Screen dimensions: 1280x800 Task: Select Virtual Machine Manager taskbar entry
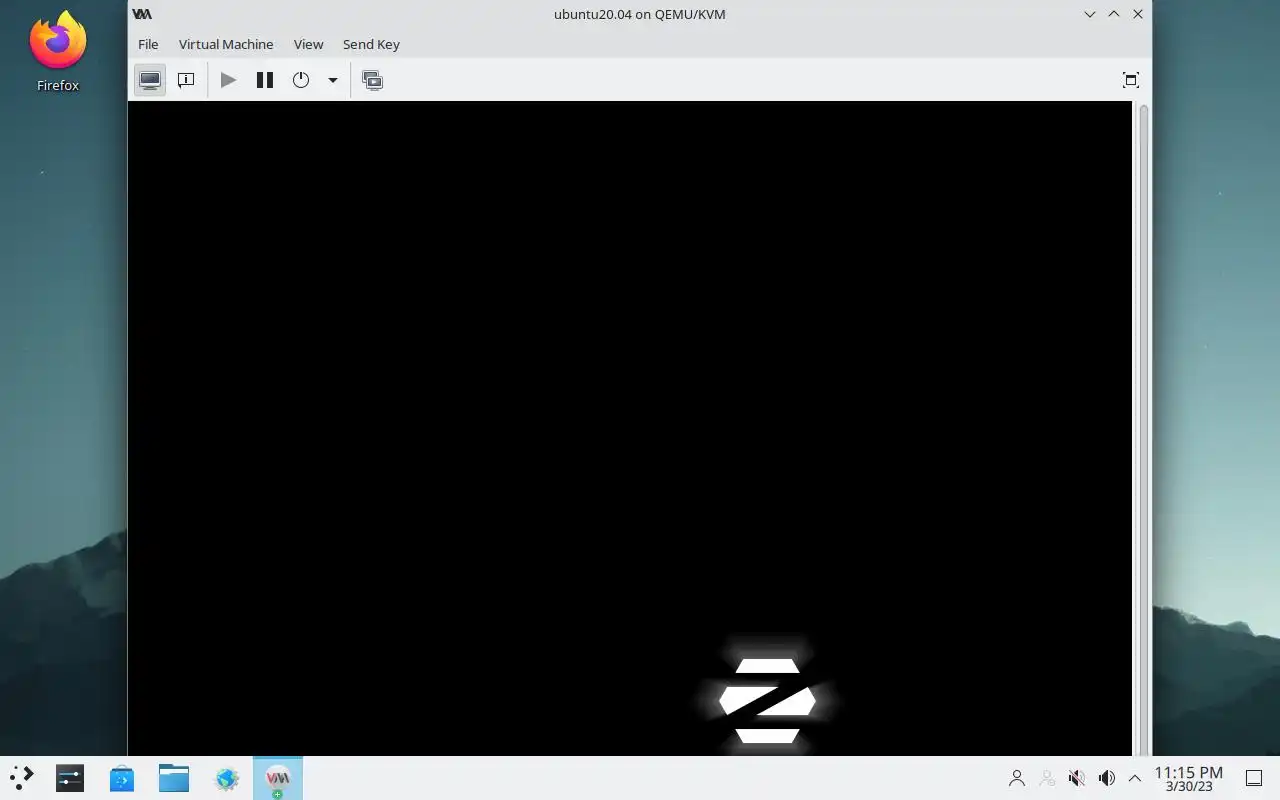[278, 778]
